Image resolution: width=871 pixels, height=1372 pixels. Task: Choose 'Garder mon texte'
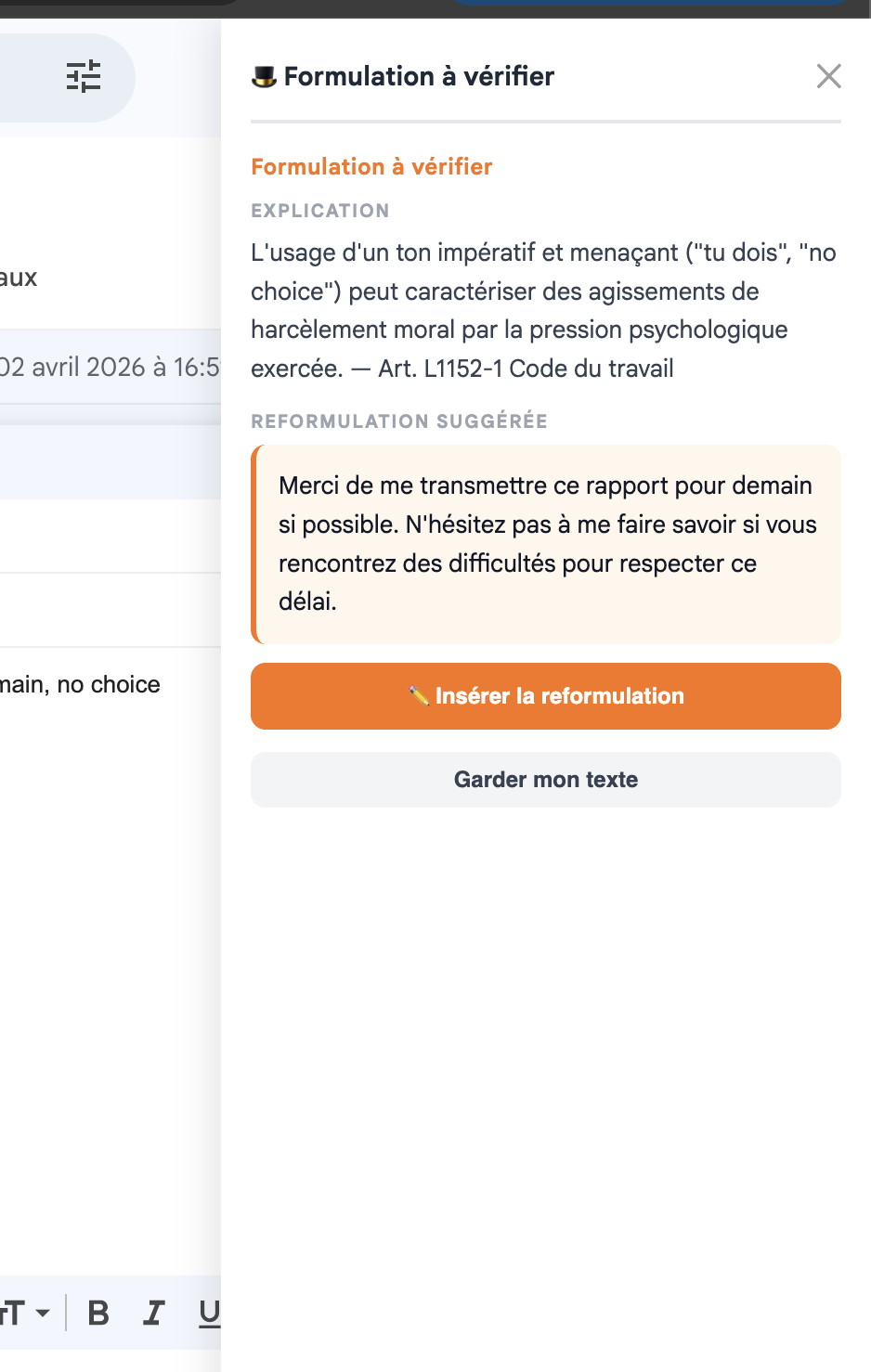(545, 780)
